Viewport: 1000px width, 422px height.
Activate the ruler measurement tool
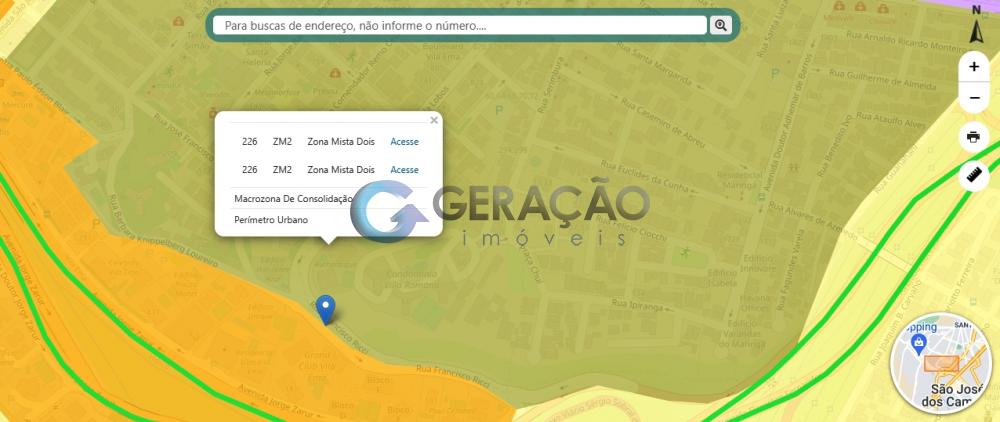(x=974, y=175)
